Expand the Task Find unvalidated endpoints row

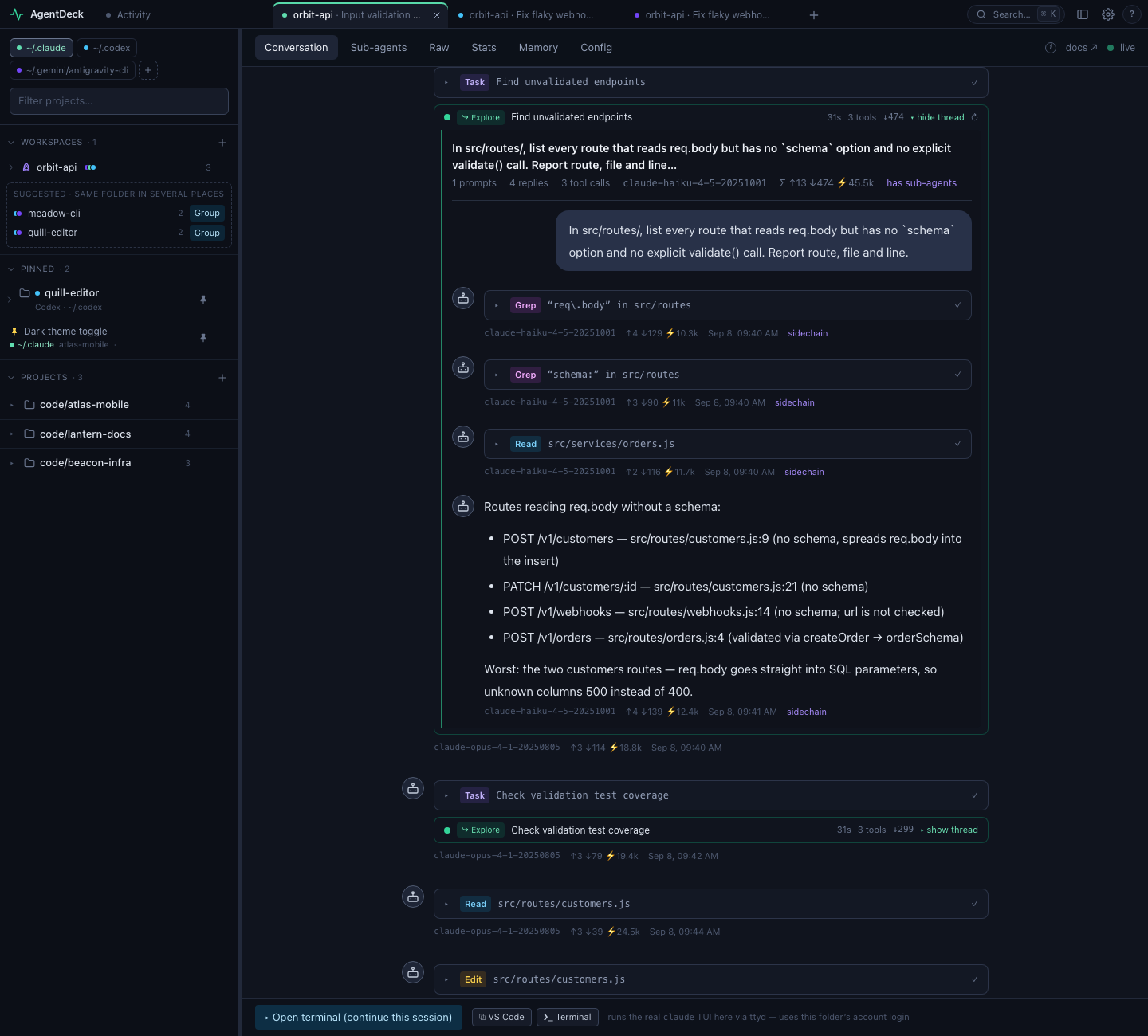[x=711, y=82]
